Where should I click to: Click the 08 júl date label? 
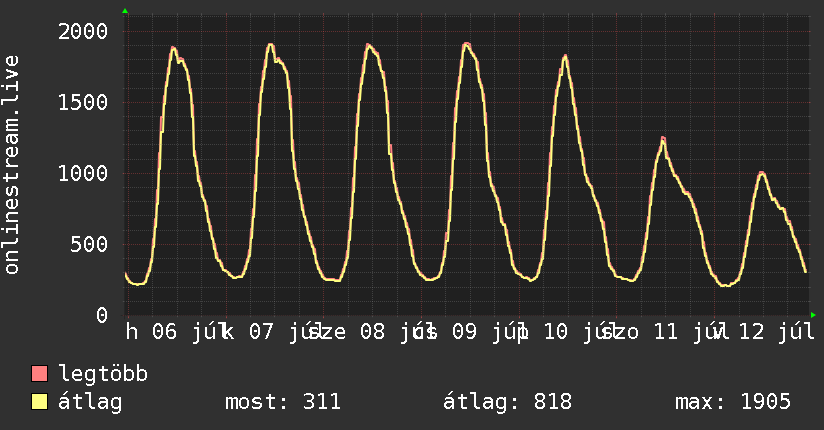398,332
